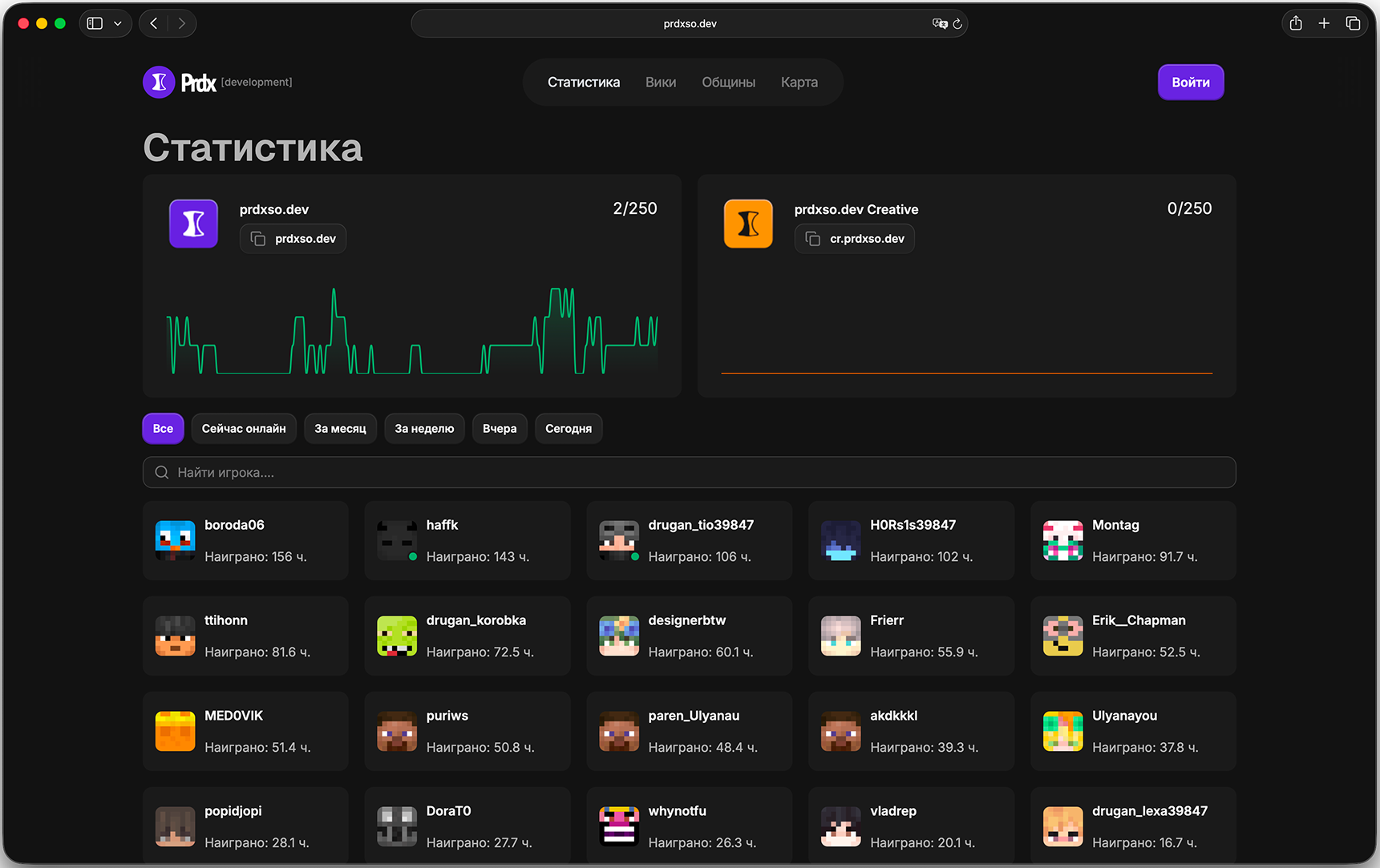Click the cr.prdxso.dev copy address button
Image resolution: width=1380 pixels, height=868 pixels.
(x=854, y=239)
